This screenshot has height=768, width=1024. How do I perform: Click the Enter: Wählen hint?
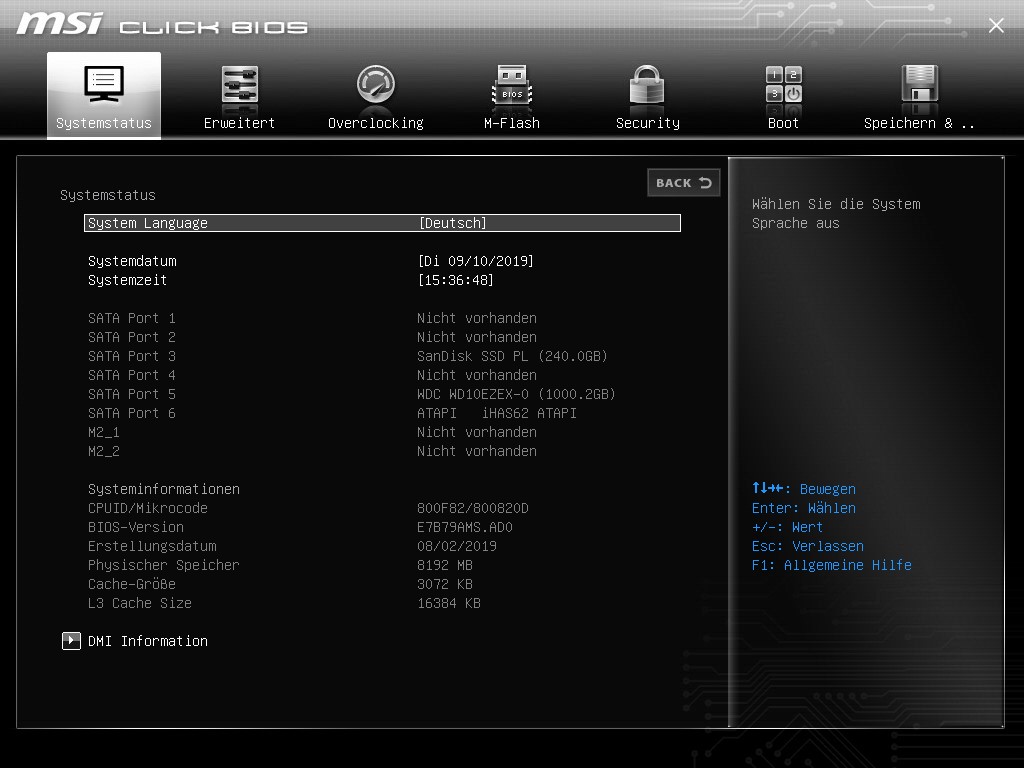[803, 507]
